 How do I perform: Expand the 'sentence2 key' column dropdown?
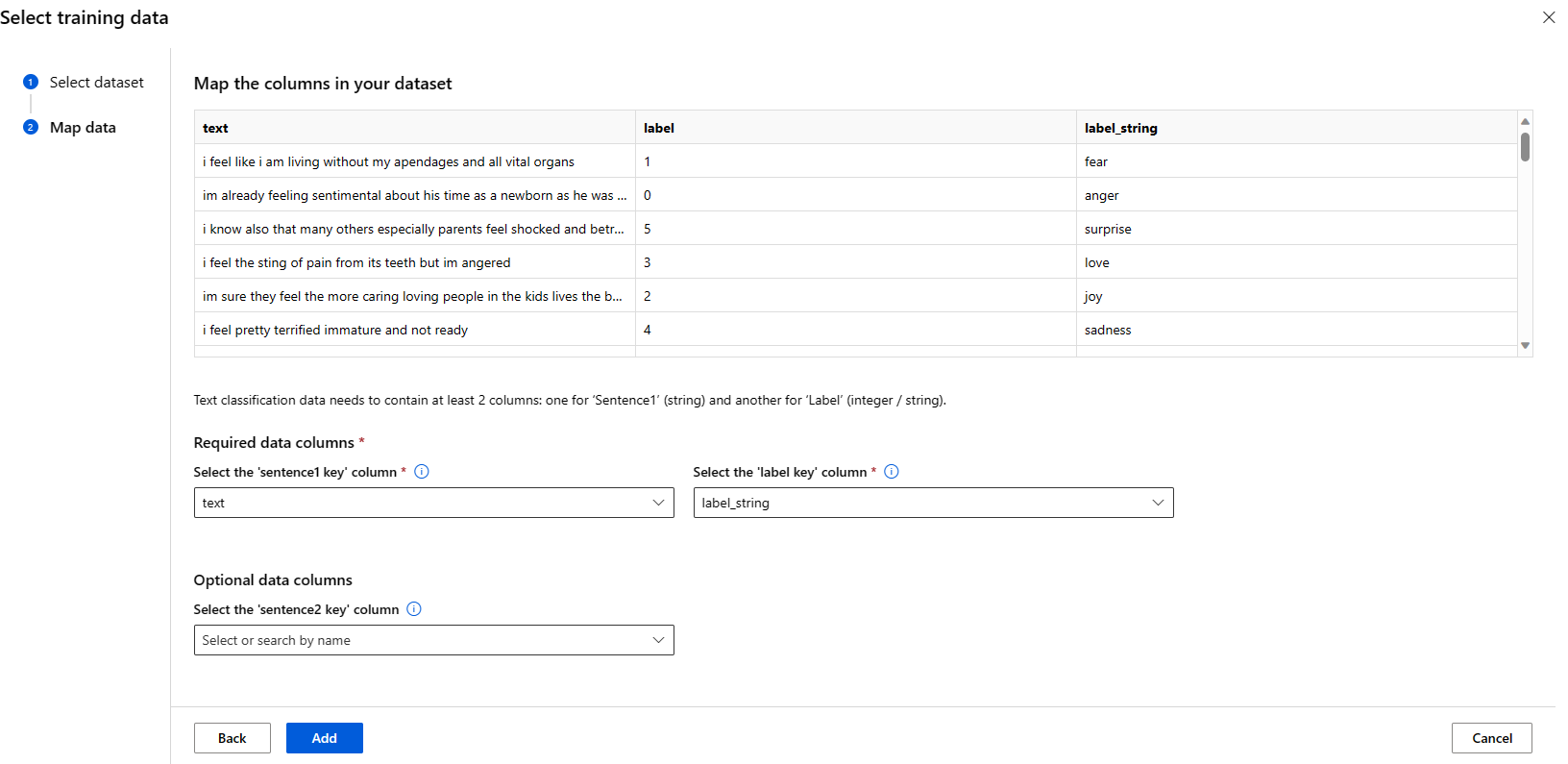click(x=433, y=640)
